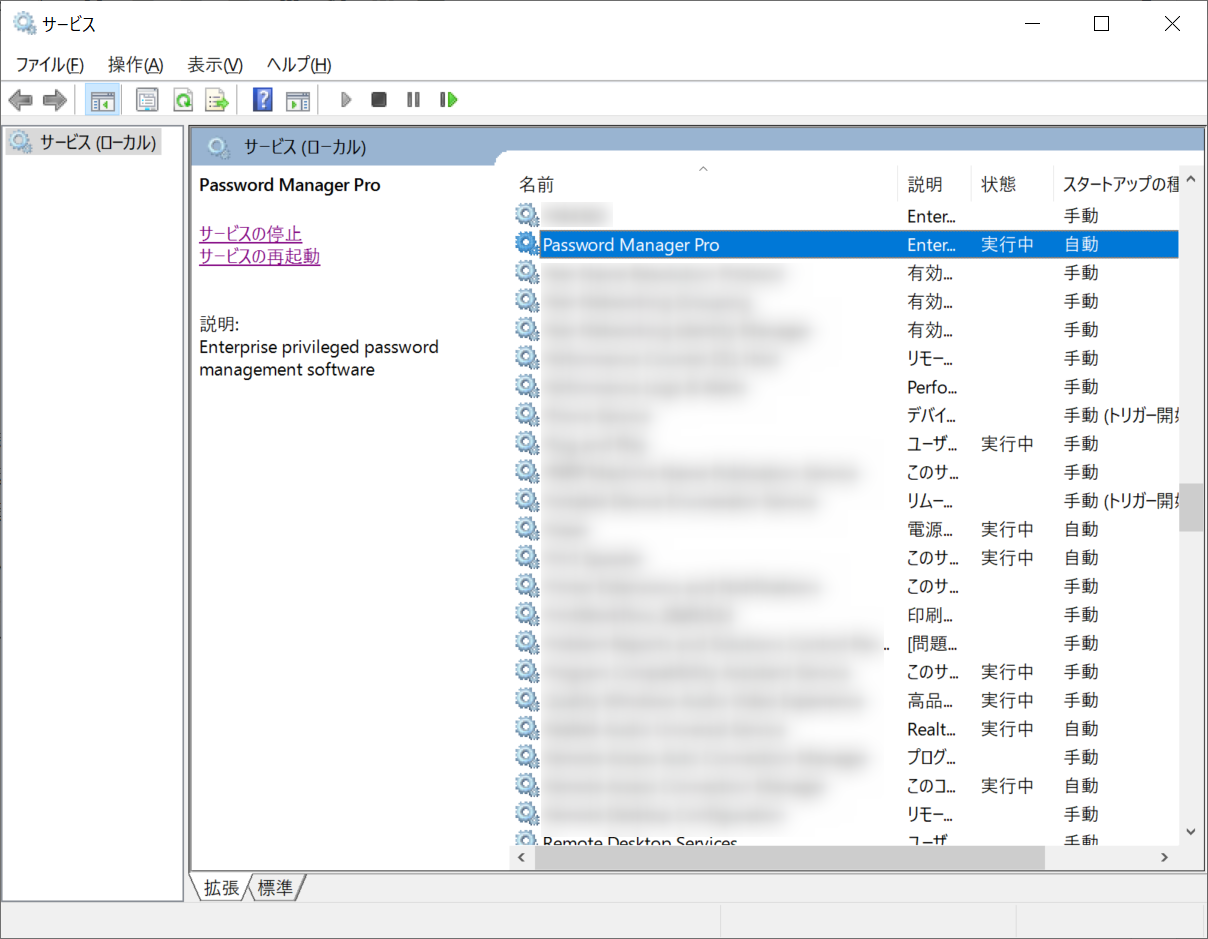The width and height of the screenshot is (1208, 939).
Task: Switch to the 拡張 tab
Action: (x=221, y=887)
